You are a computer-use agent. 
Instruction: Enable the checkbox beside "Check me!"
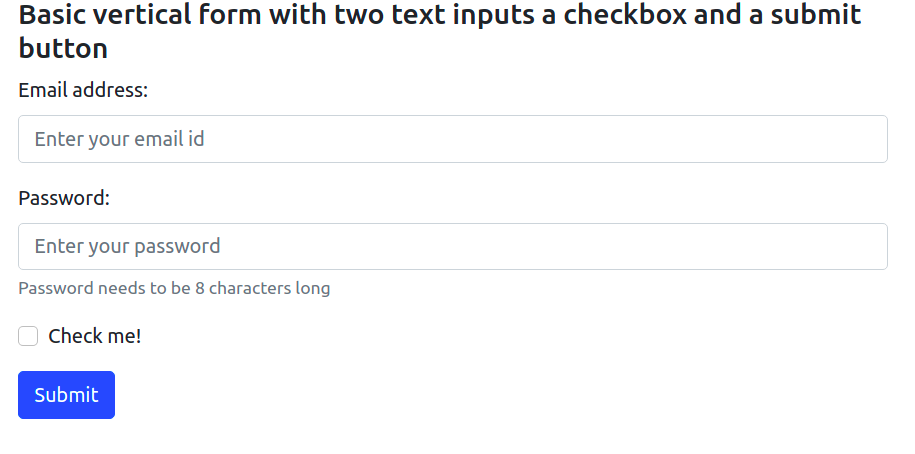pos(28,336)
